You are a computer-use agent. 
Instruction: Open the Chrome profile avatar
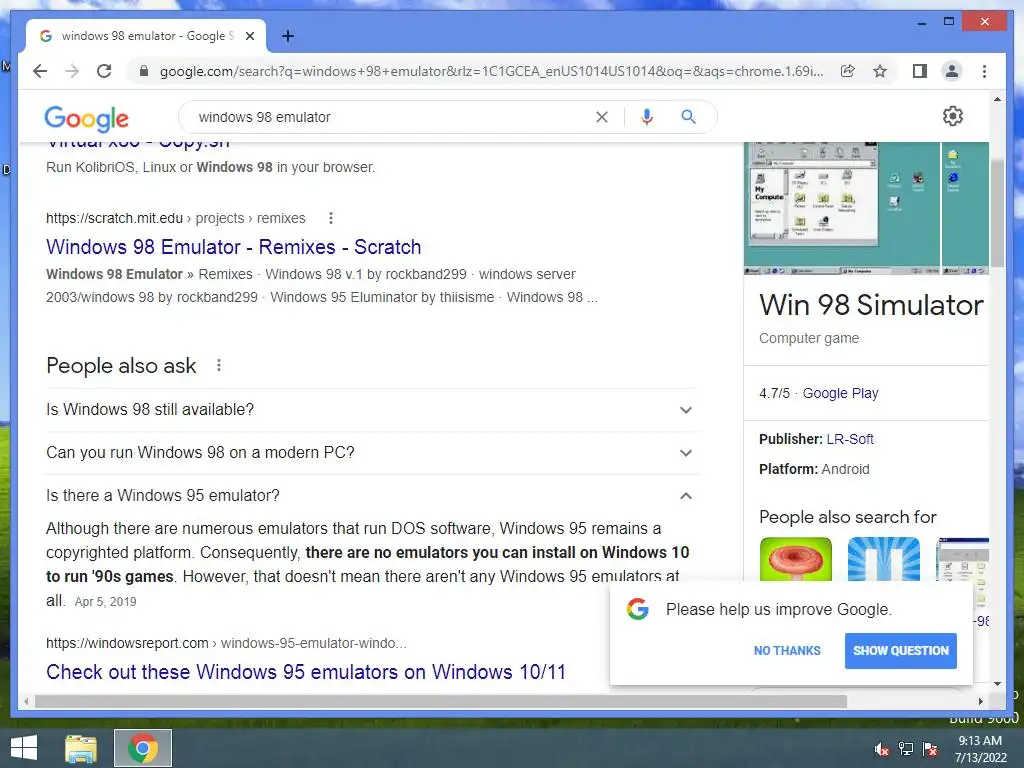pyautogui.click(x=952, y=71)
